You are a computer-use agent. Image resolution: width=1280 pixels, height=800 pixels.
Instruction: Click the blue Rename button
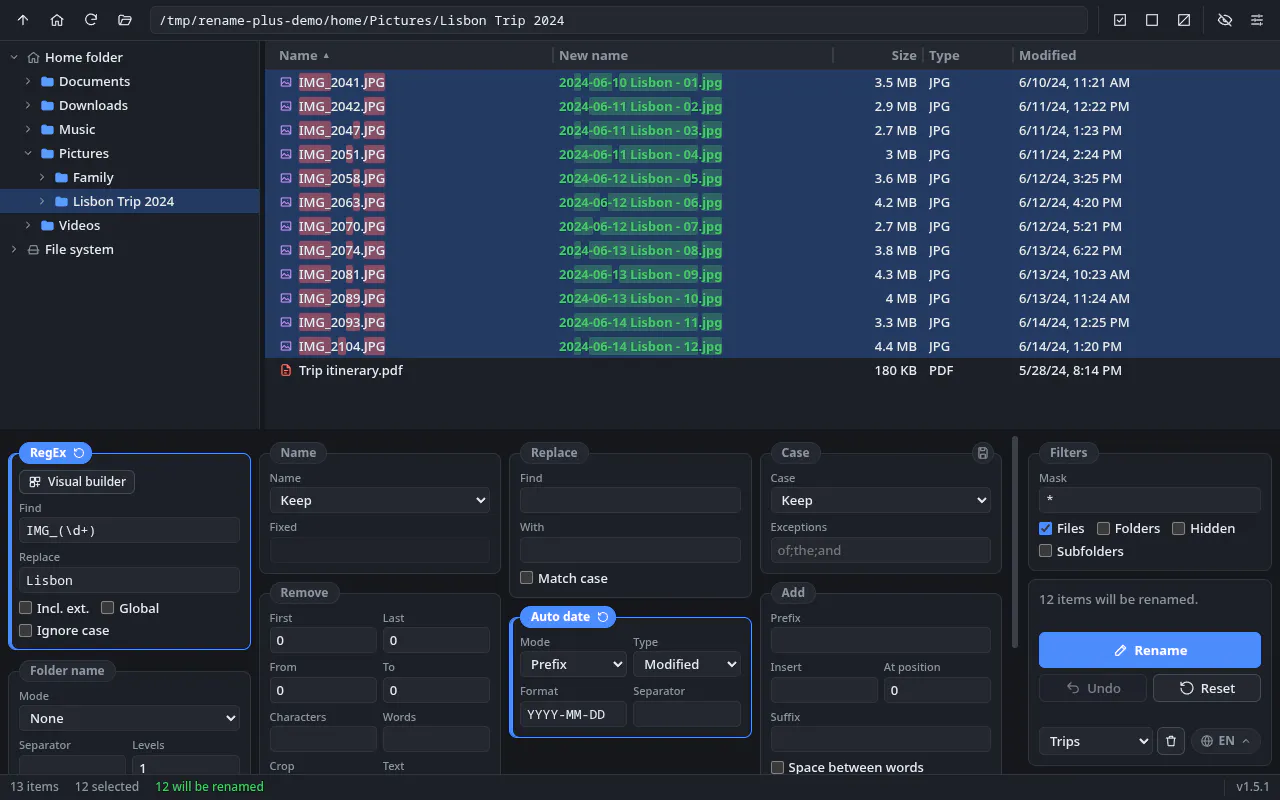1150,650
